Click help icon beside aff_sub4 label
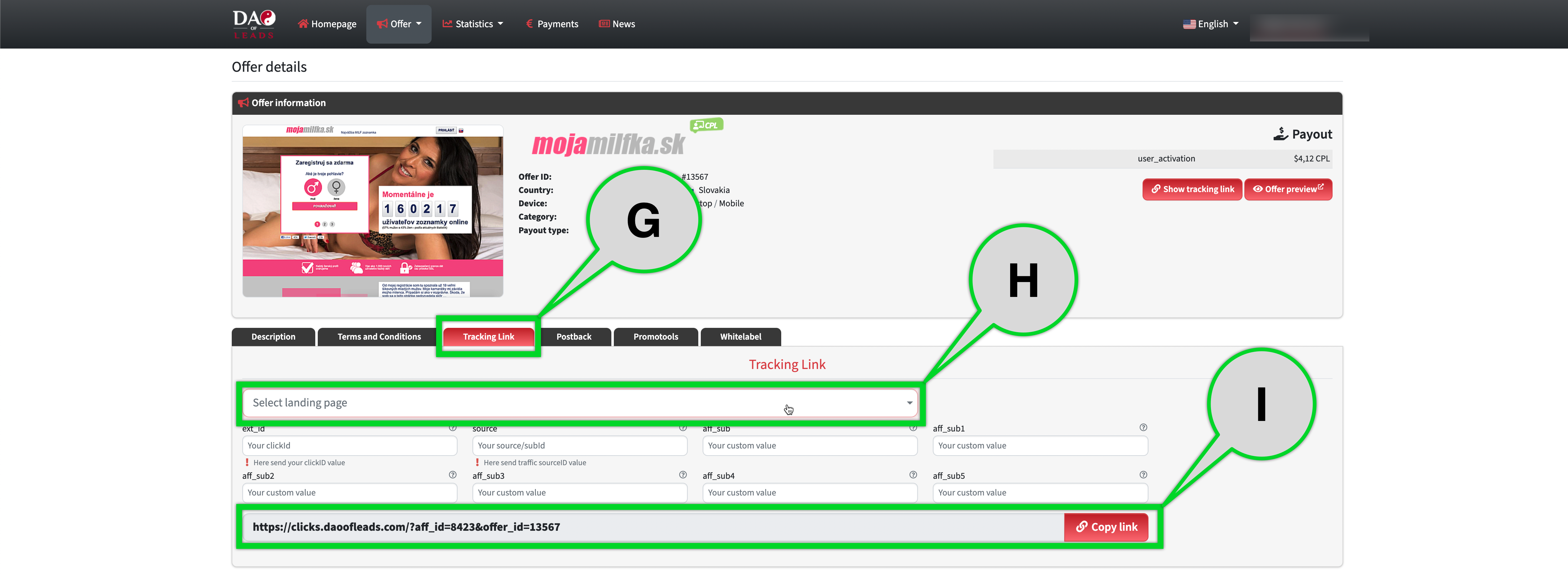Screen dimensions: 1568x579 point(912,475)
